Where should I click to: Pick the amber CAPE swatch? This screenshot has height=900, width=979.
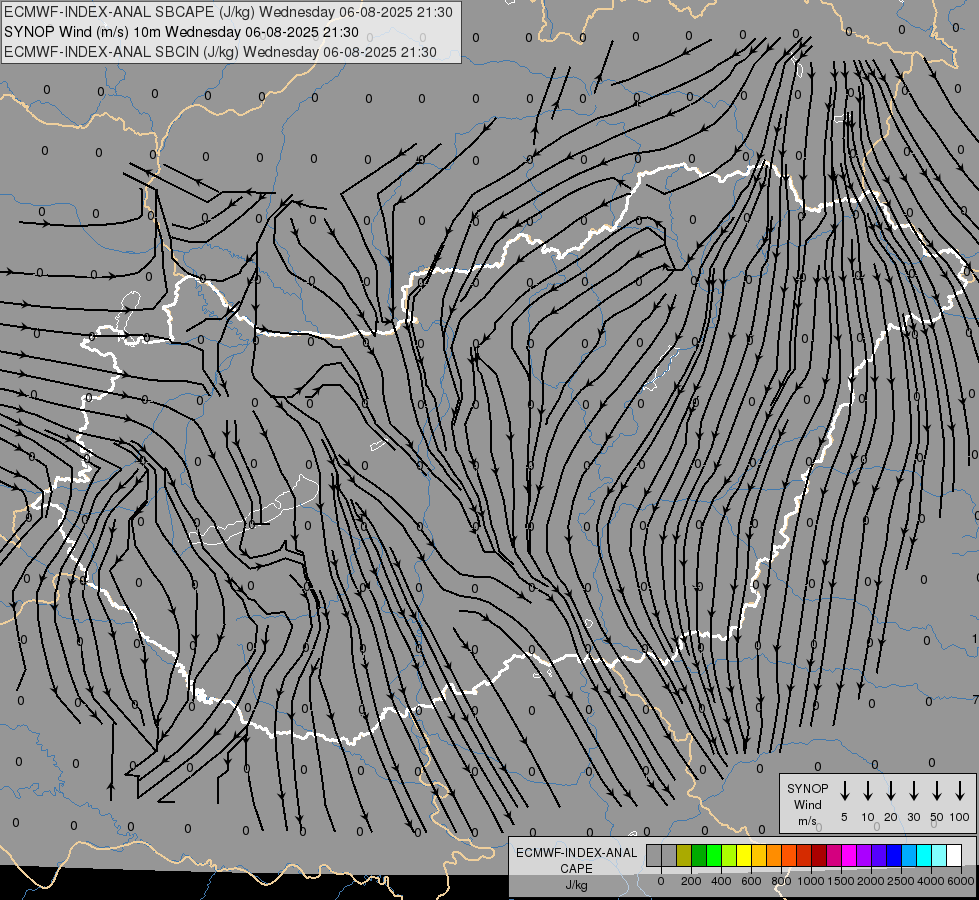click(759, 855)
